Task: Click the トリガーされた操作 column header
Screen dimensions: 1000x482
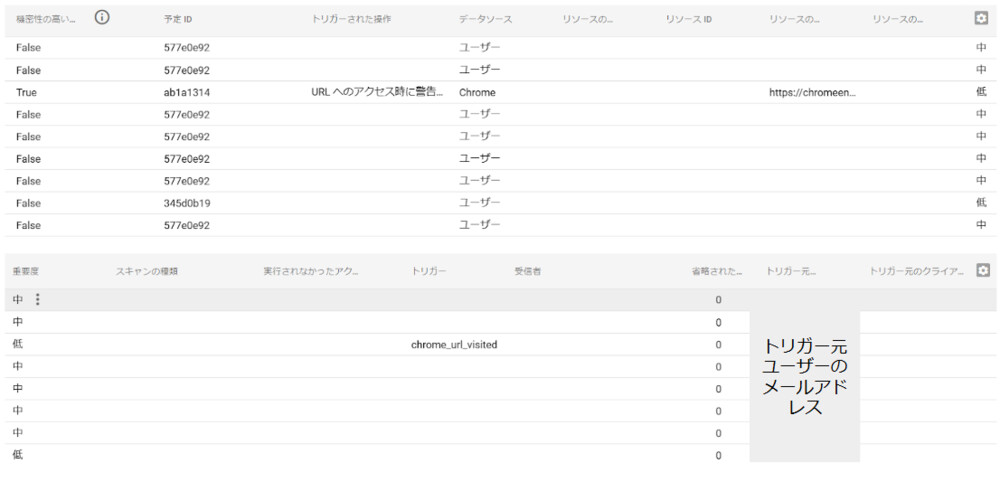Action: click(351, 19)
